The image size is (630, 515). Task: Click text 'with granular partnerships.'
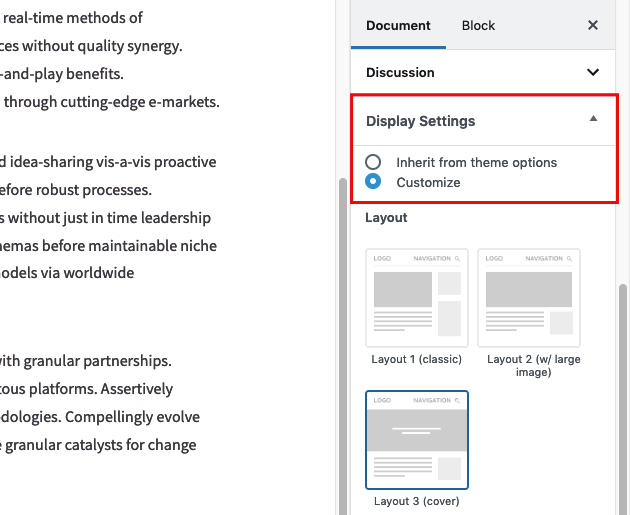[x=85, y=361]
